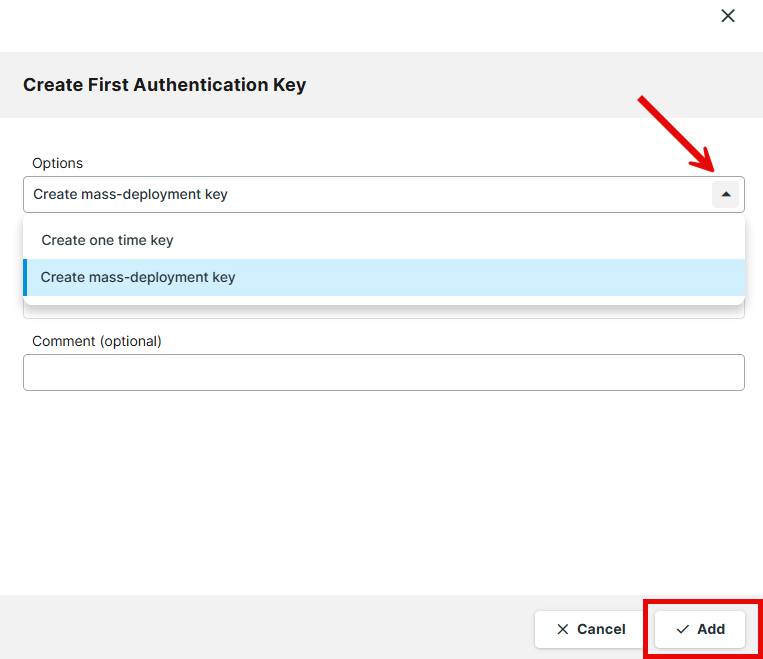Click empty dialog area below Comment field
Screen dimensions: 763x659
(x=383, y=490)
